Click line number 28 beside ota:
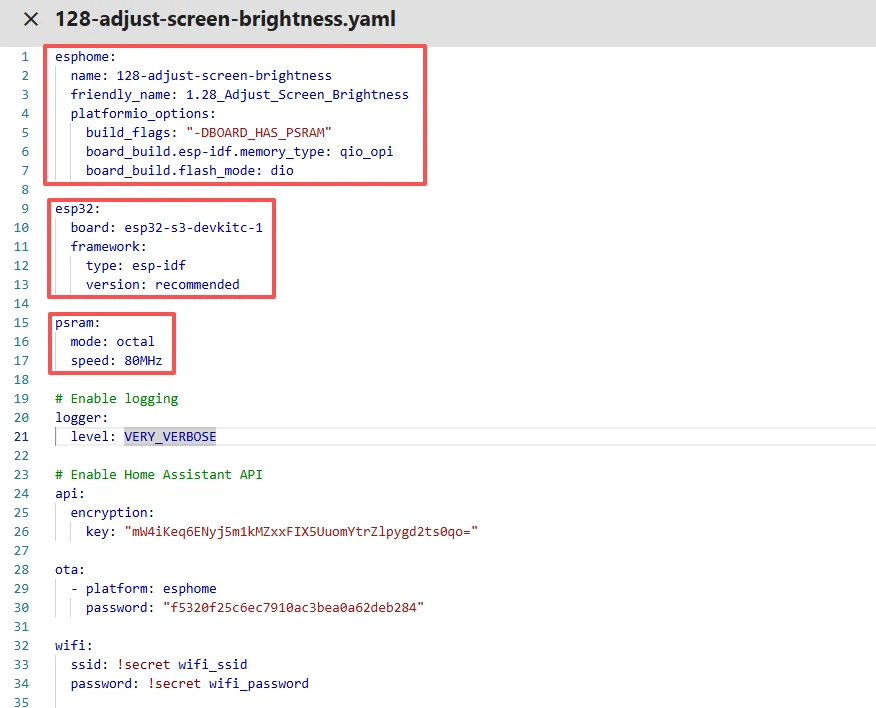This screenshot has width=876, height=708. coord(25,570)
